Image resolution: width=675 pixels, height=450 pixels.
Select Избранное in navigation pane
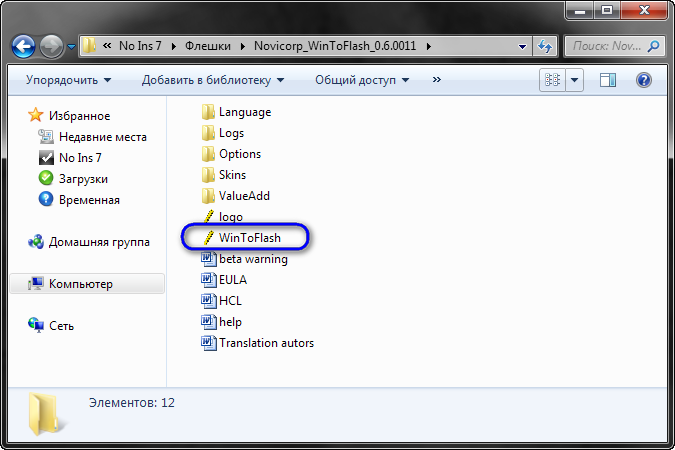[x=79, y=116]
